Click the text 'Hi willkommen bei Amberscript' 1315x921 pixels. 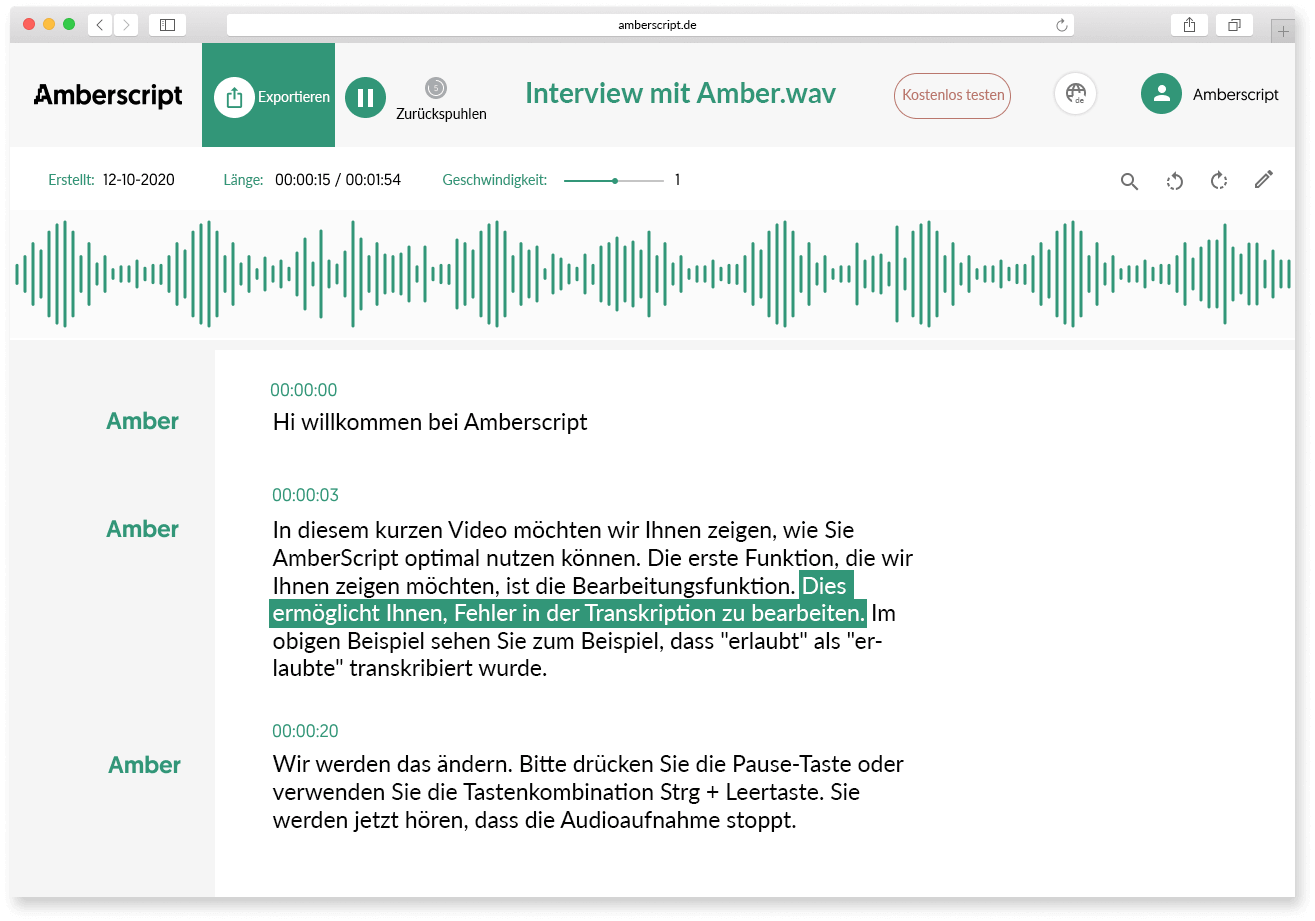click(430, 422)
